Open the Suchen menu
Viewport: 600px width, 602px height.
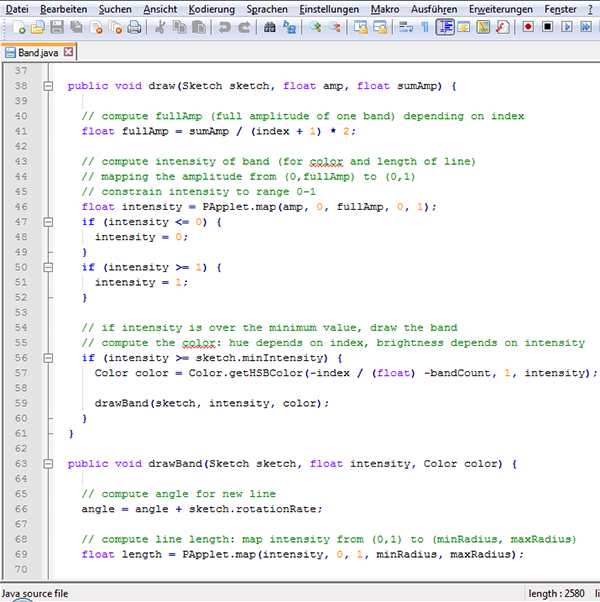pyautogui.click(x=115, y=9)
